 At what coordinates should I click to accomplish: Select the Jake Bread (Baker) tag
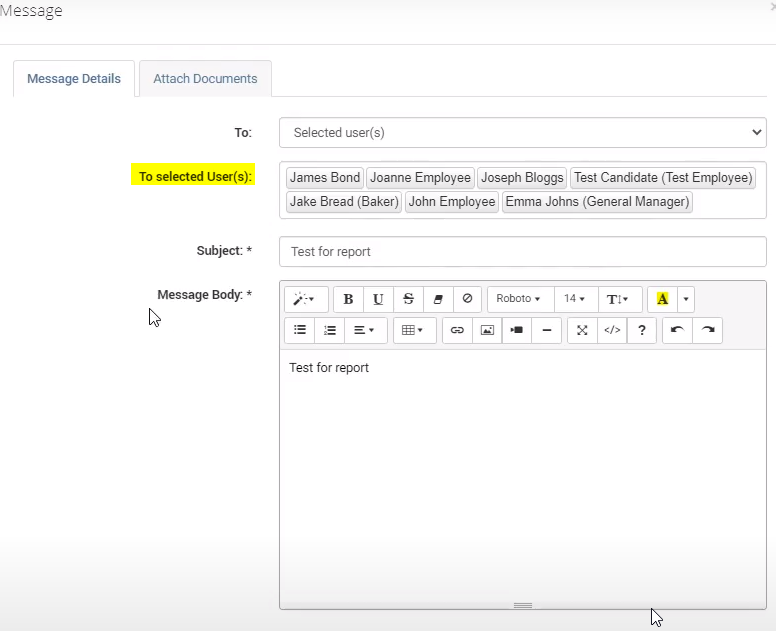[344, 202]
